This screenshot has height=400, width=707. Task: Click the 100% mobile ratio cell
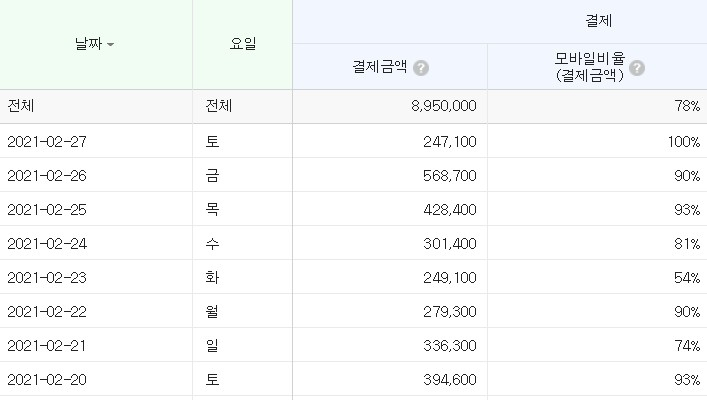click(x=597, y=142)
